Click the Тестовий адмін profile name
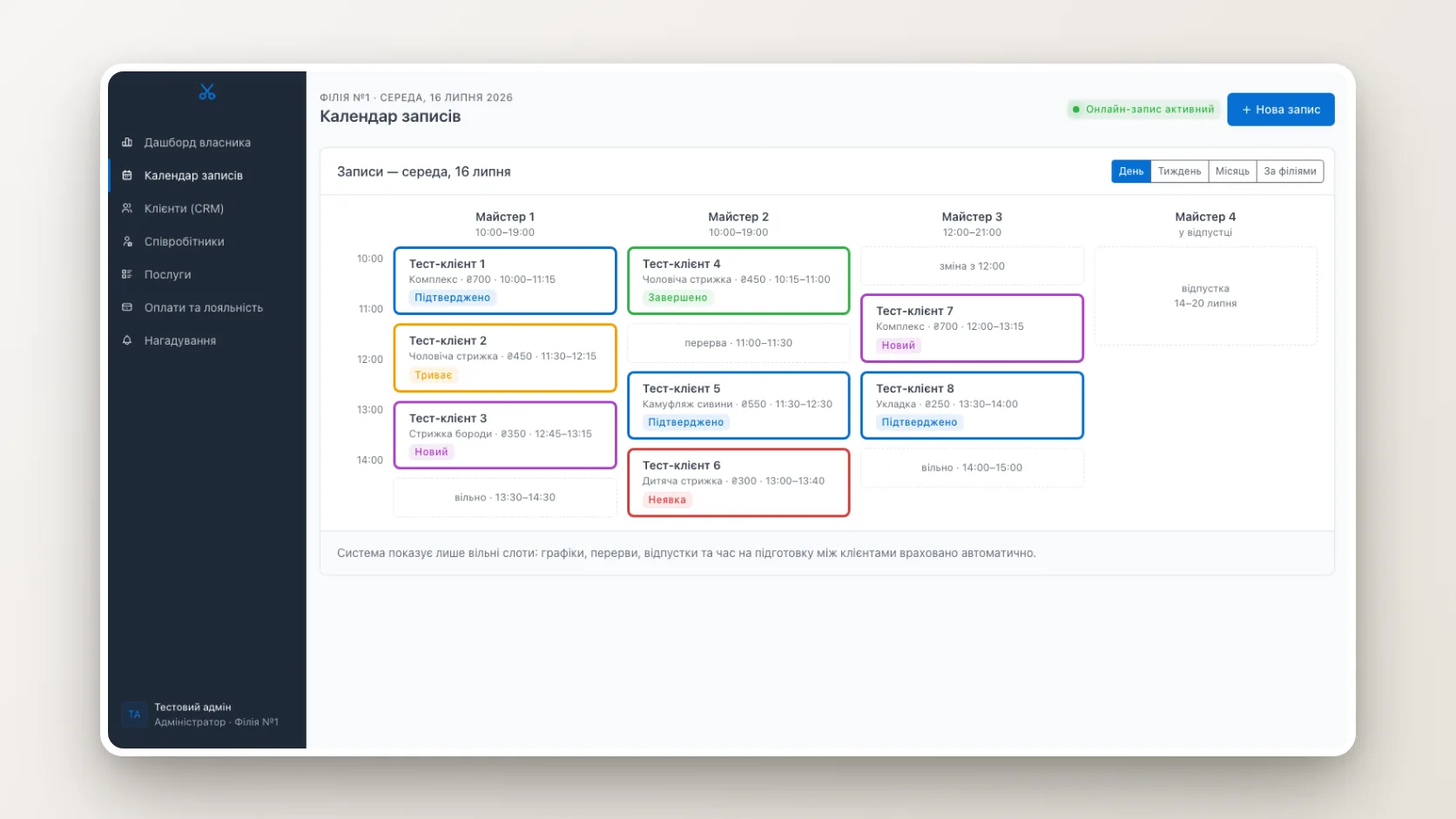Screen dimensions: 1456x819 [192, 708]
